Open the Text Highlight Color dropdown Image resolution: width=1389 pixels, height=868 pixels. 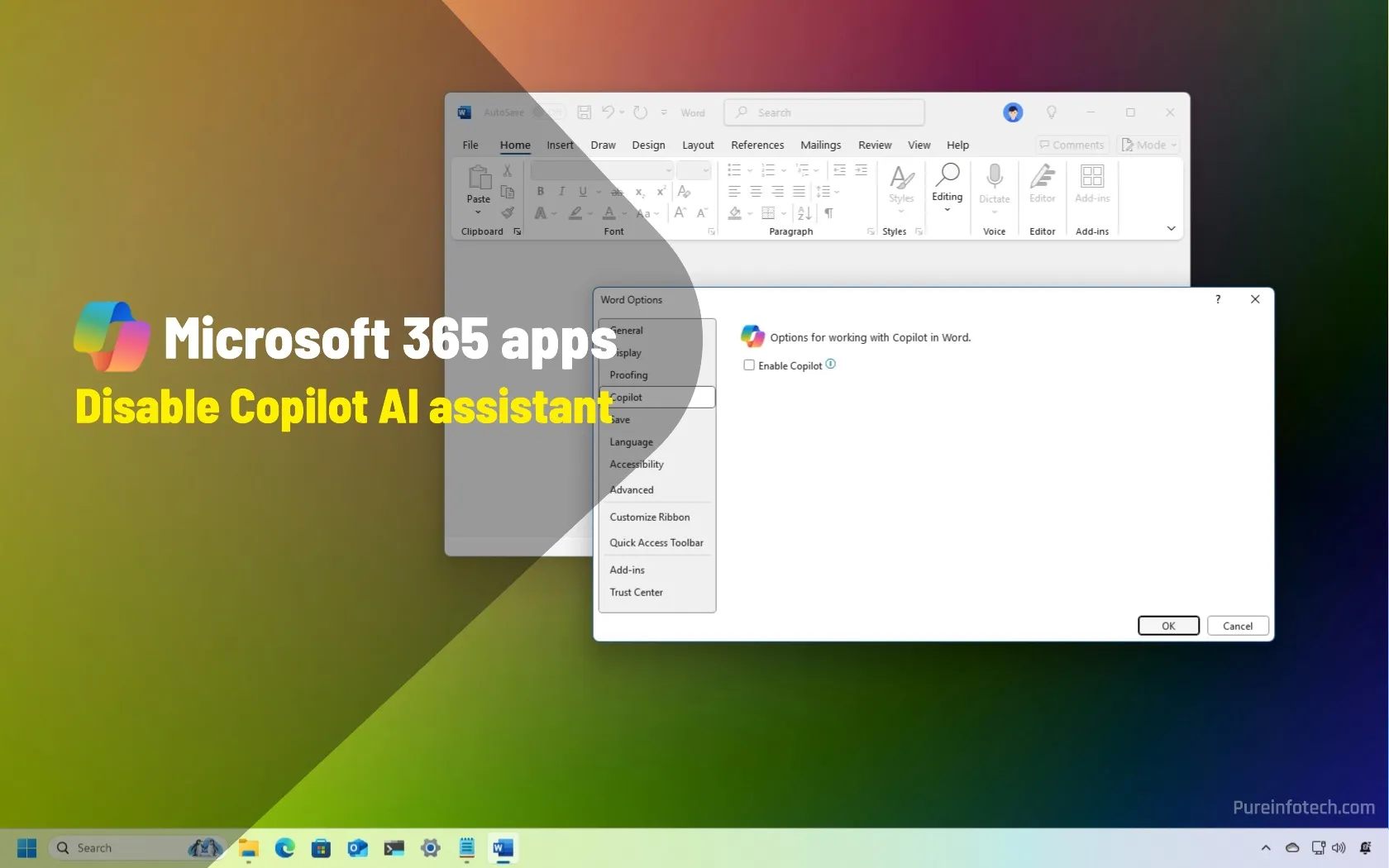(589, 213)
